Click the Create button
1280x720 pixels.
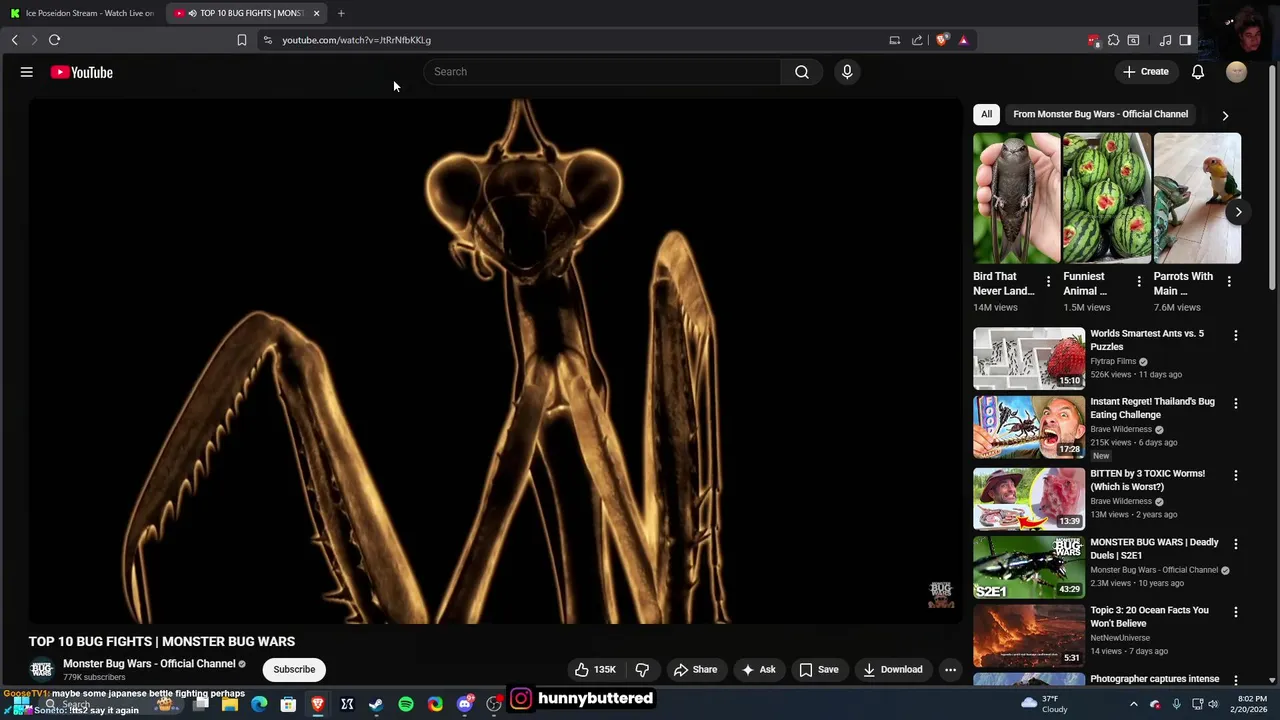1145,72
